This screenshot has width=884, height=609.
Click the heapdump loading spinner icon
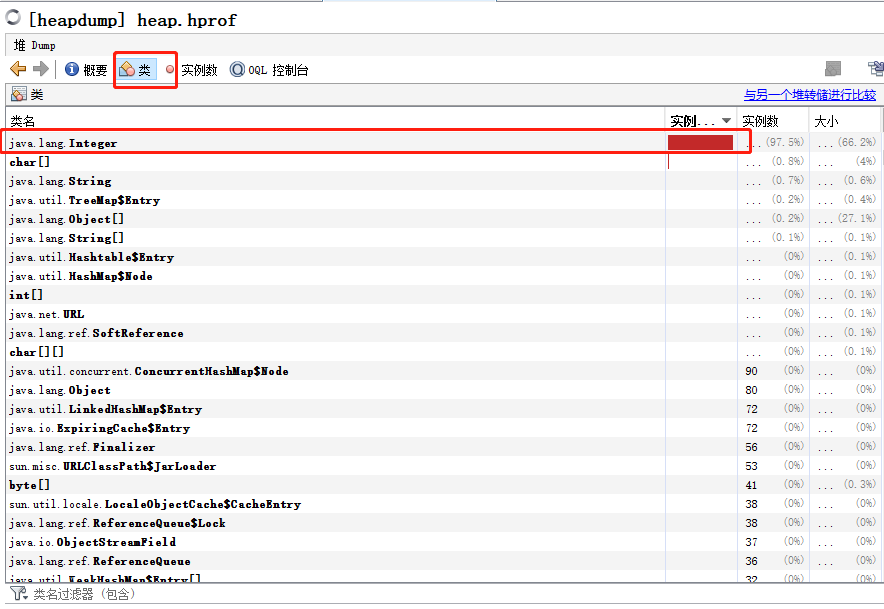coord(13,17)
